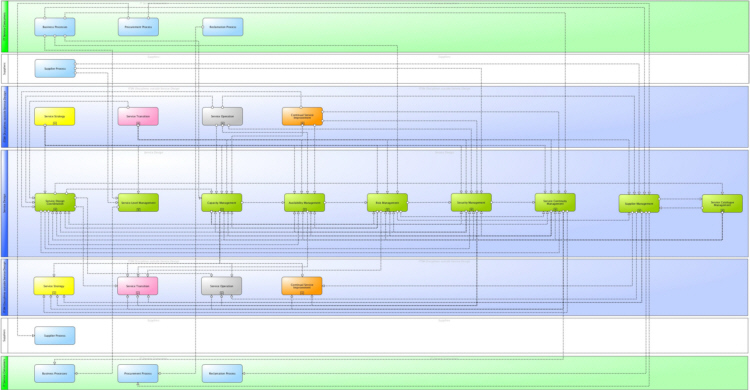The height and width of the screenshot is (390, 750).
Task: Select the orange Continual Service Improvement node in the lower lane
Action: 302,286
